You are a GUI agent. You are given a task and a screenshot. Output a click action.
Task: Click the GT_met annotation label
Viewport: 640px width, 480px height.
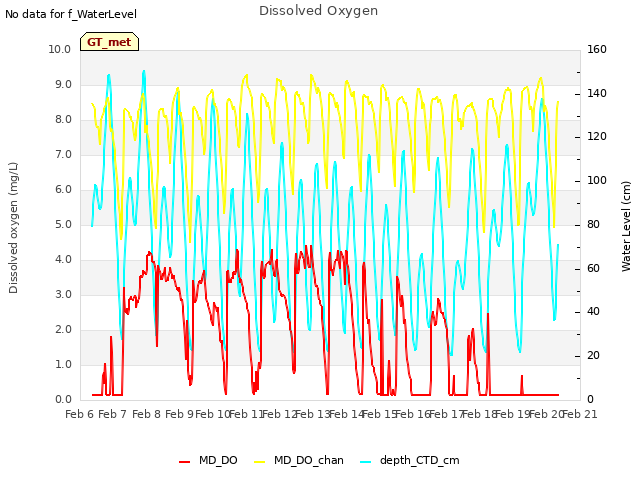[x=109, y=42]
